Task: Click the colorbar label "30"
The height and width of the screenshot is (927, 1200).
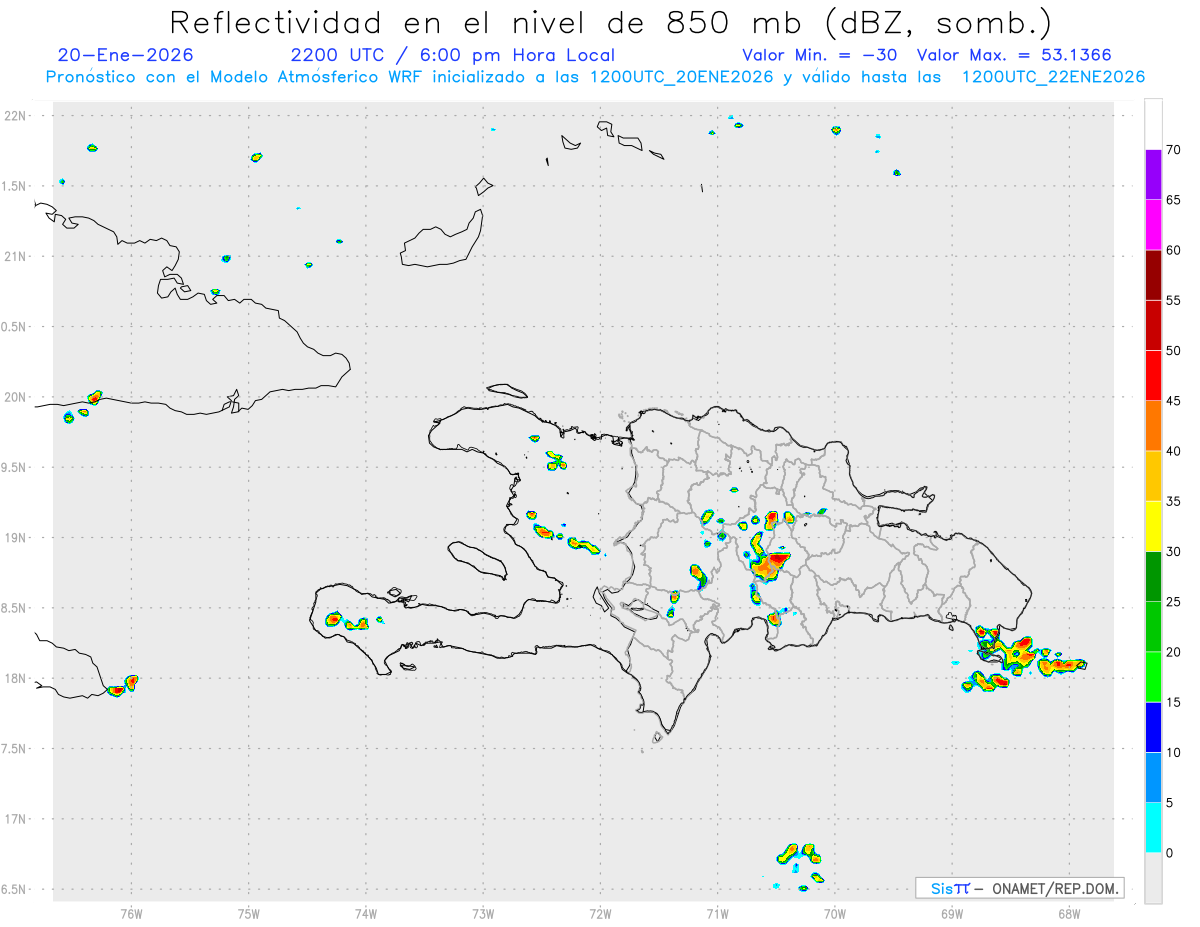Action: (x=1173, y=552)
